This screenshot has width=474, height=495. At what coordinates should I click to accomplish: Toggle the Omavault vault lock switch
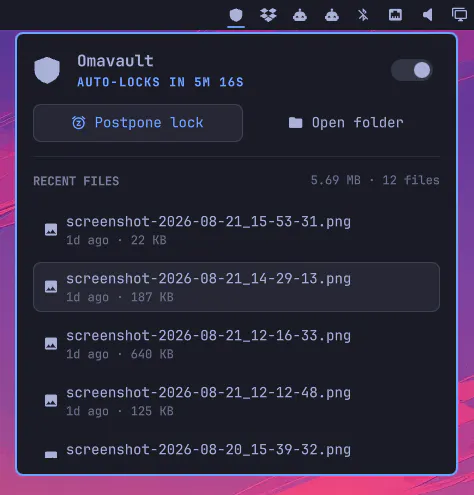[412, 70]
